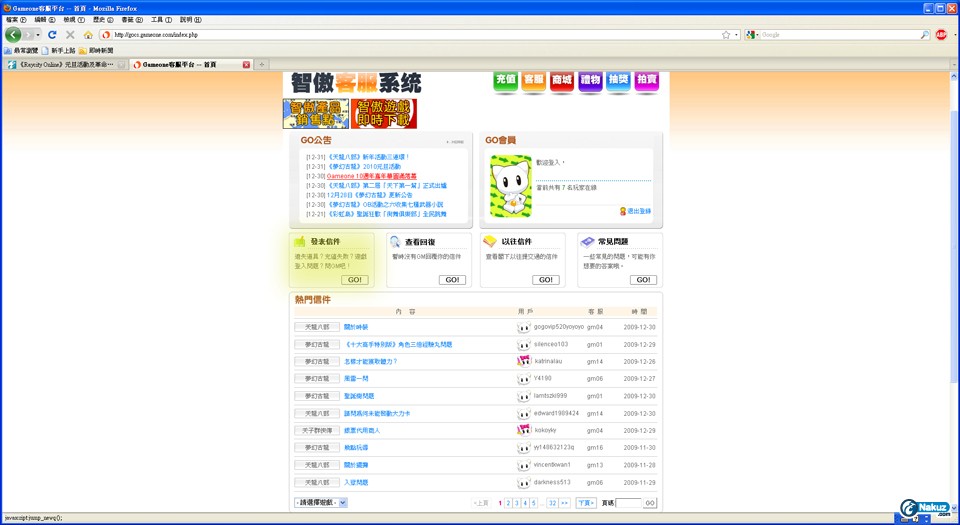Click the Firefox back arrow button
The height and width of the screenshot is (525, 960).
pyautogui.click(x=13, y=34)
